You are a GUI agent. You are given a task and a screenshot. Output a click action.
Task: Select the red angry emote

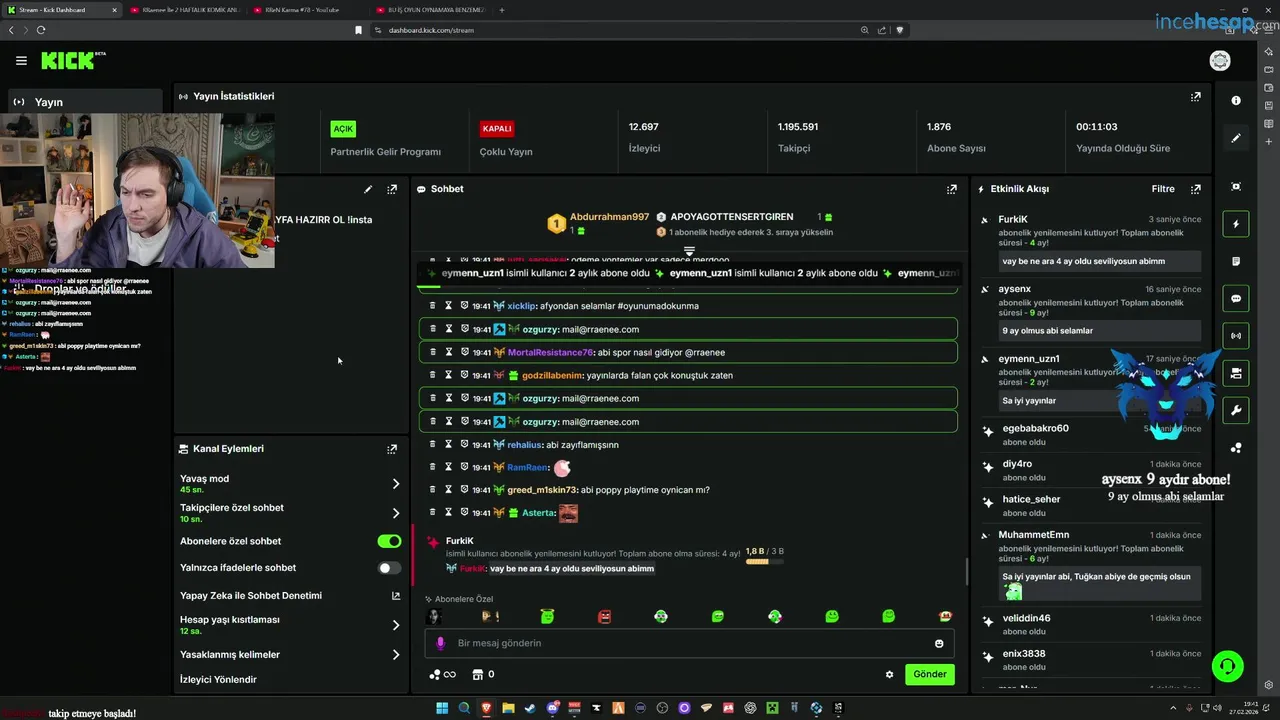604,617
